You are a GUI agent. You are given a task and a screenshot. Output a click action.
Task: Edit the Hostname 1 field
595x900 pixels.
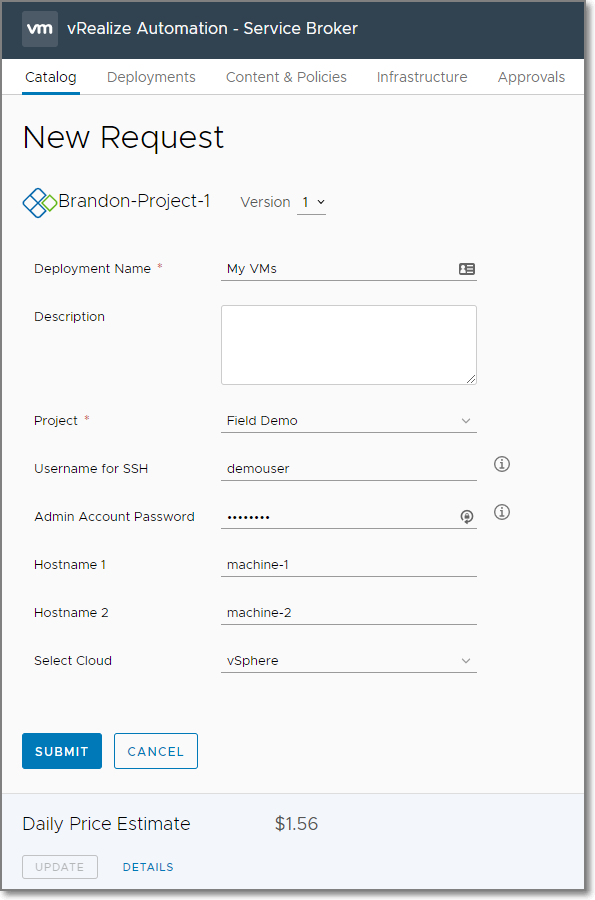point(349,565)
